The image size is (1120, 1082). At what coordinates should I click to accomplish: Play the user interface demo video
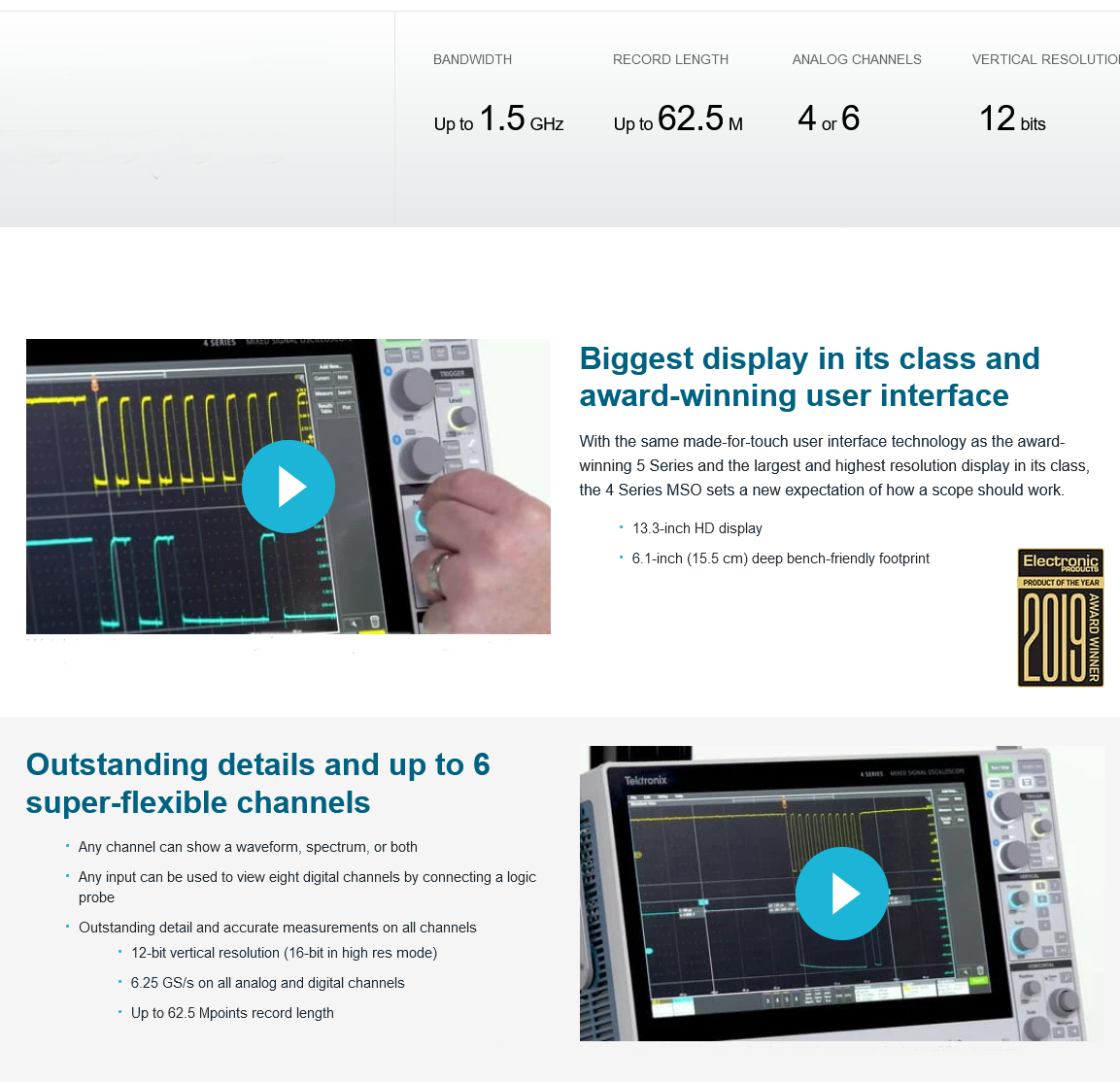coord(288,487)
